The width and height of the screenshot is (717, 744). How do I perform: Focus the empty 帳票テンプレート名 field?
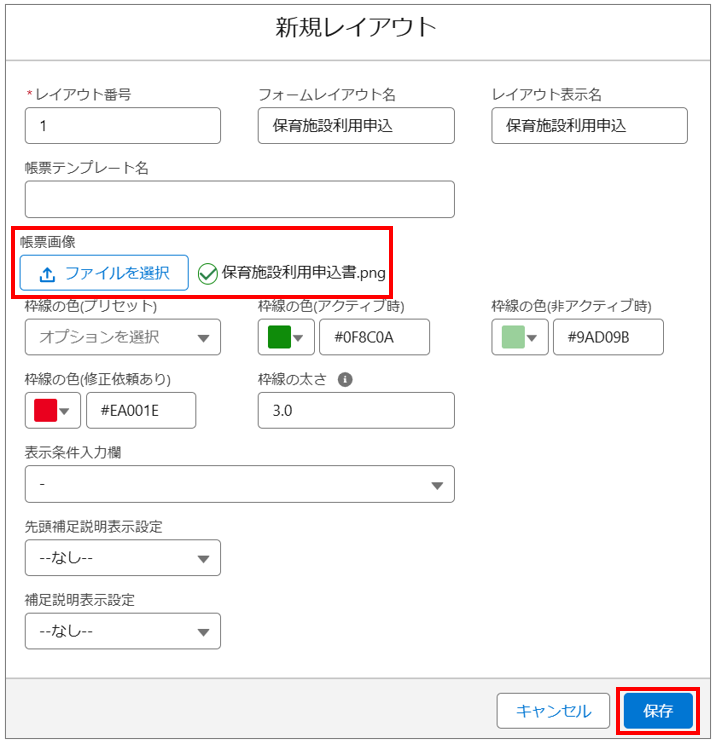pyautogui.click(x=239, y=199)
